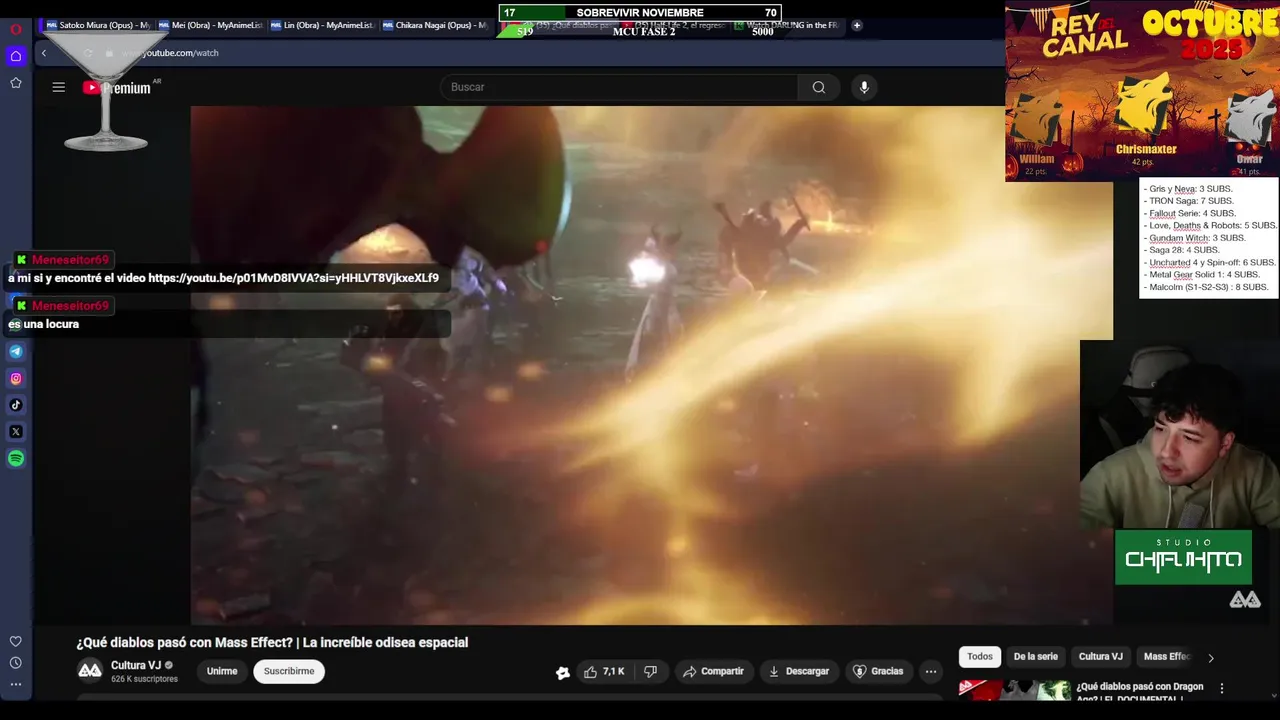Viewport: 1280px width, 720px height.
Task: Click Chrismaxter name on Rey del Canal banner
Action: tap(1146, 150)
